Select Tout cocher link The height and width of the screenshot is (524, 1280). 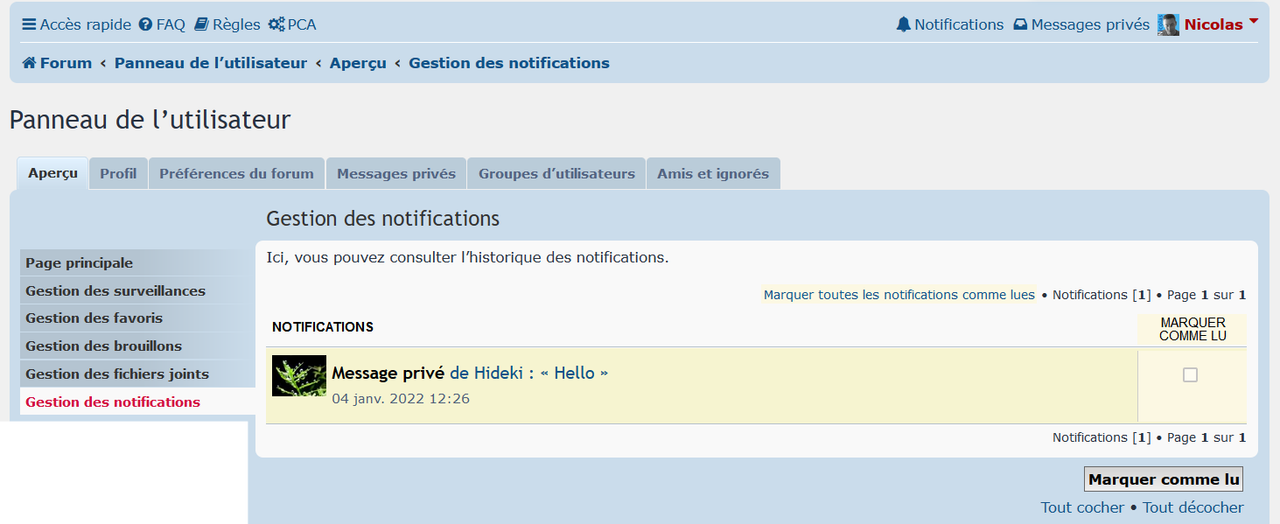(x=1083, y=507)
